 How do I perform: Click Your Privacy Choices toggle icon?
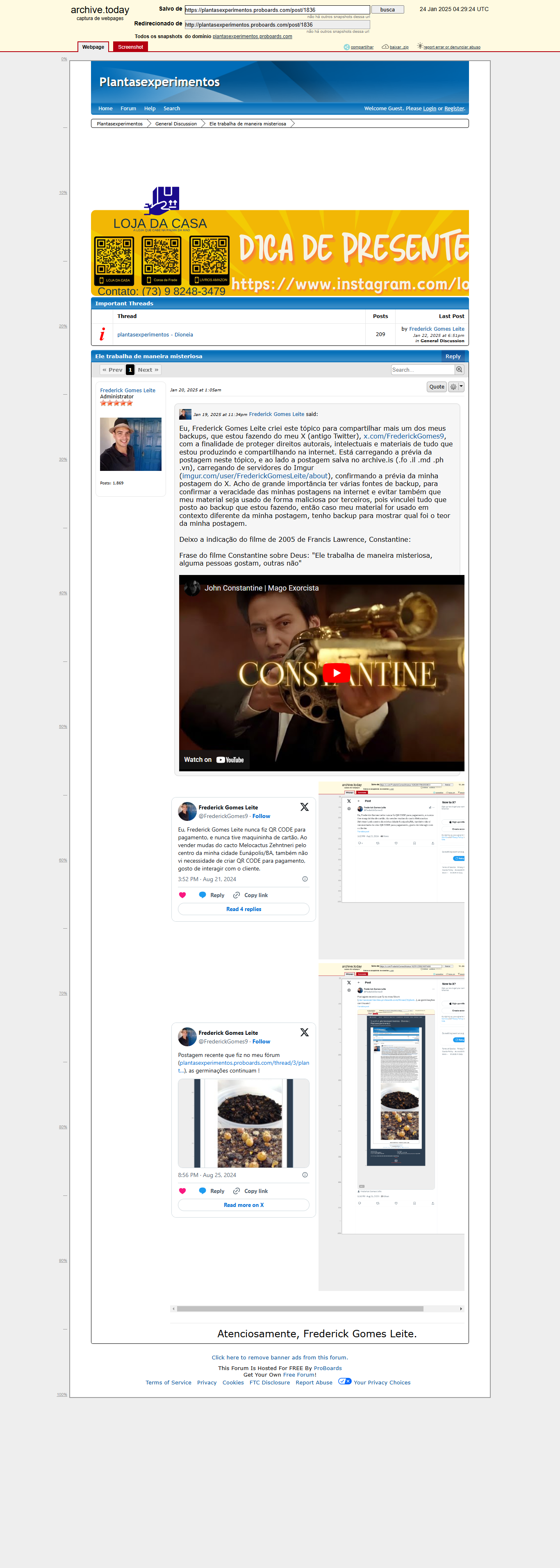pyautogui.click(x=344, y=1381)
